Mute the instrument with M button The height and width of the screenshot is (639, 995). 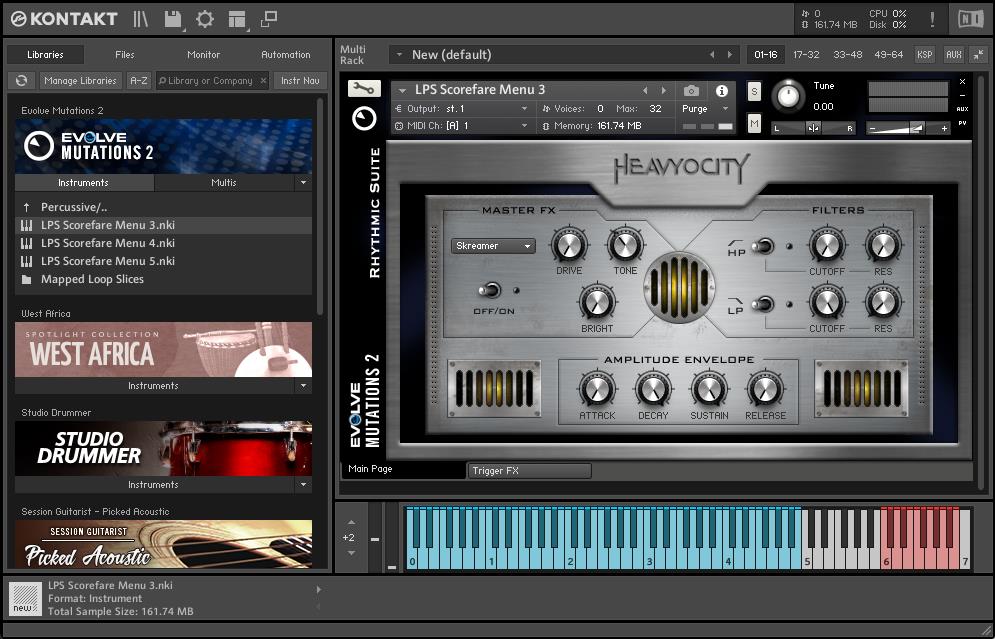pyautogui.click(x=754, y=123)
